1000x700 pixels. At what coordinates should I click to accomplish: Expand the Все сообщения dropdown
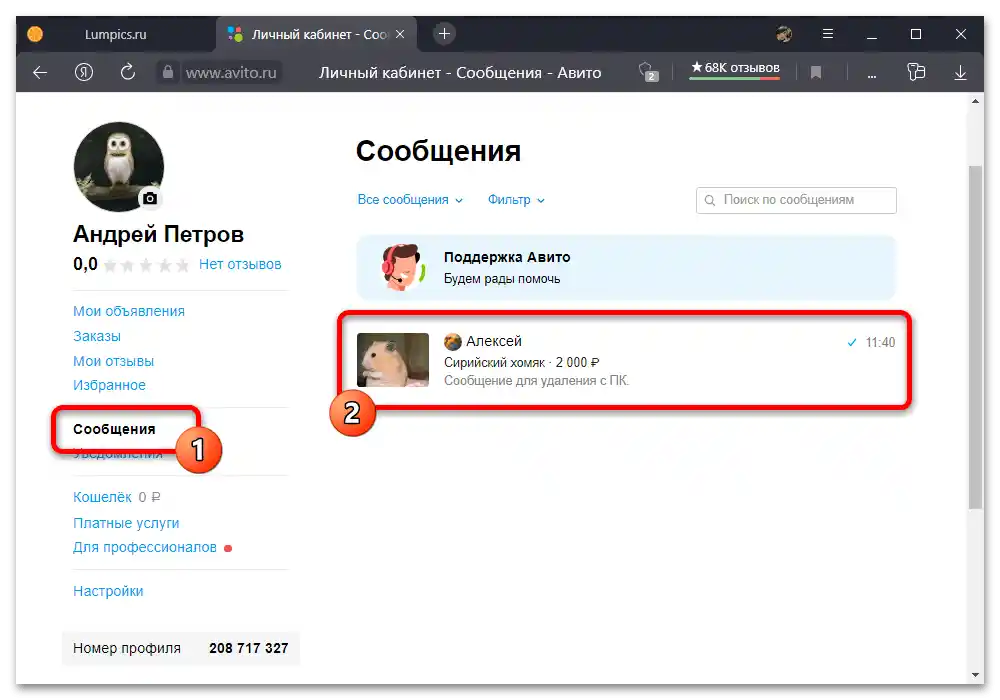(x=410, y=200)
